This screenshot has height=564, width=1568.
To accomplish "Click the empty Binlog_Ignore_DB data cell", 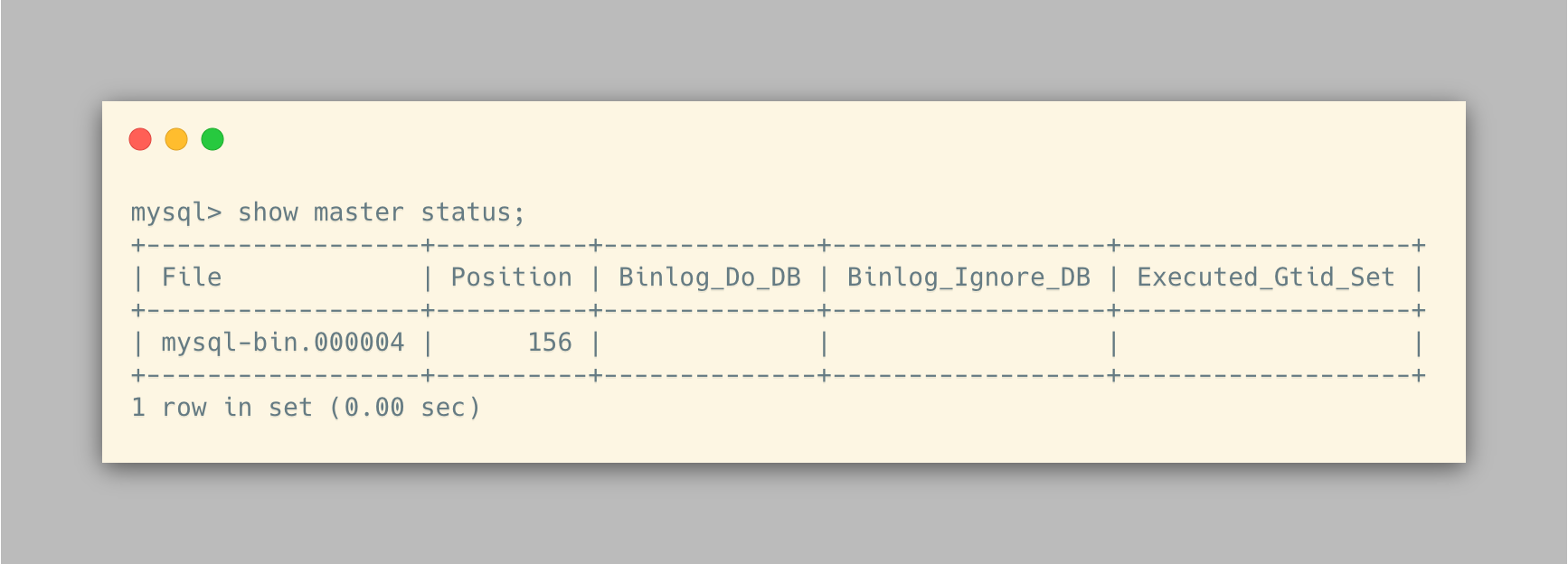I will 968,343.
